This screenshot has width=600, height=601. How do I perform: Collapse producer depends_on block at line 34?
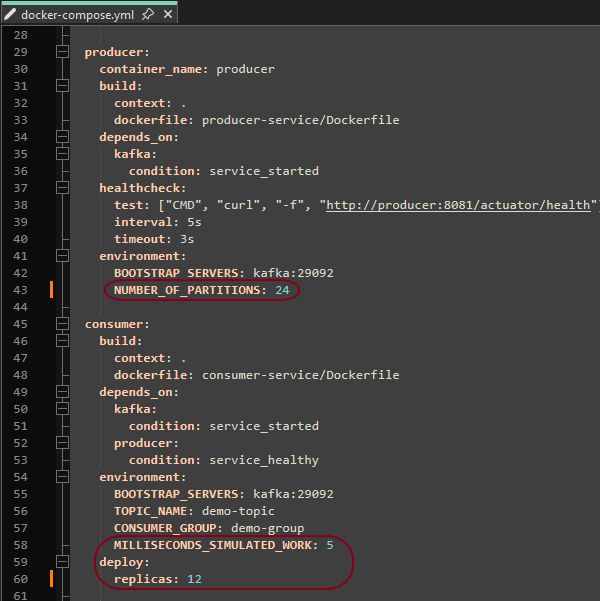62,137
